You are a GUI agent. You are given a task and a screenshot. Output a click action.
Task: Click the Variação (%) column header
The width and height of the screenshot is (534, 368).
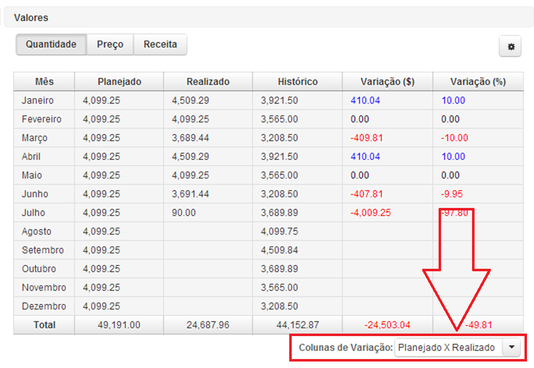point(478,82)
